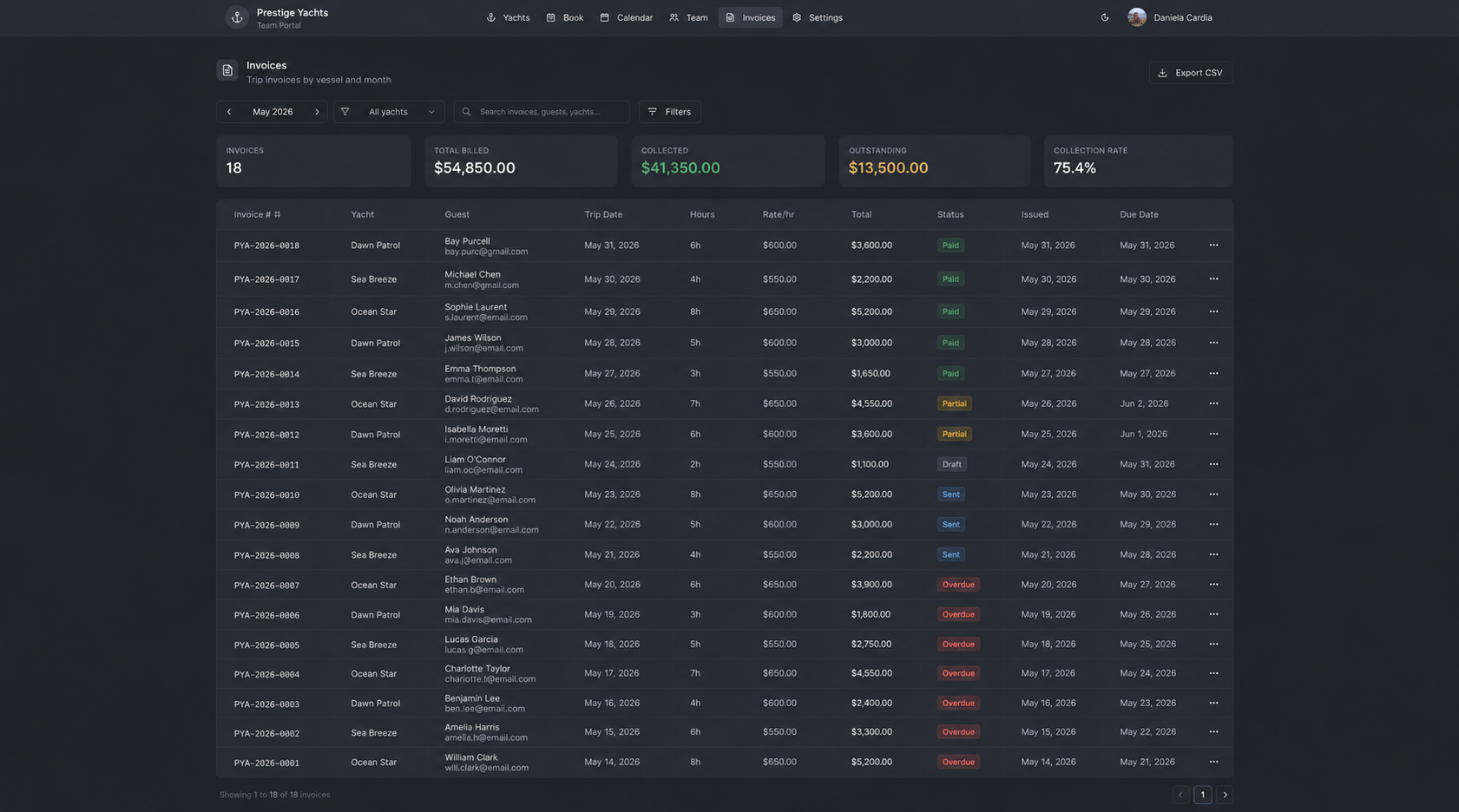This screenshot has width=1459, height=812.
Task: Click due date Jun 2, 2026
Action: pyautogui.click(x=1144, y=403)
